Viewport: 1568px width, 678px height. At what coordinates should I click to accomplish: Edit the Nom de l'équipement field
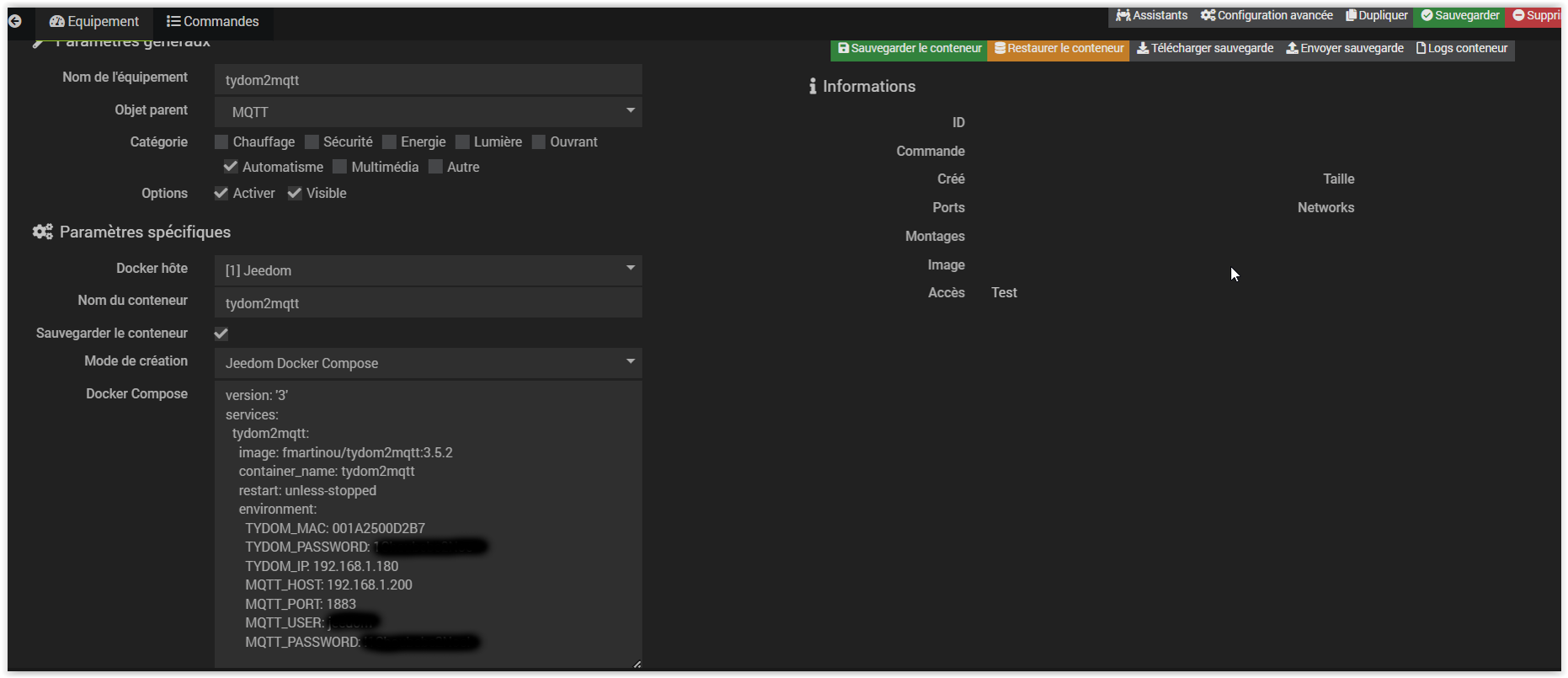coord(428,80)
